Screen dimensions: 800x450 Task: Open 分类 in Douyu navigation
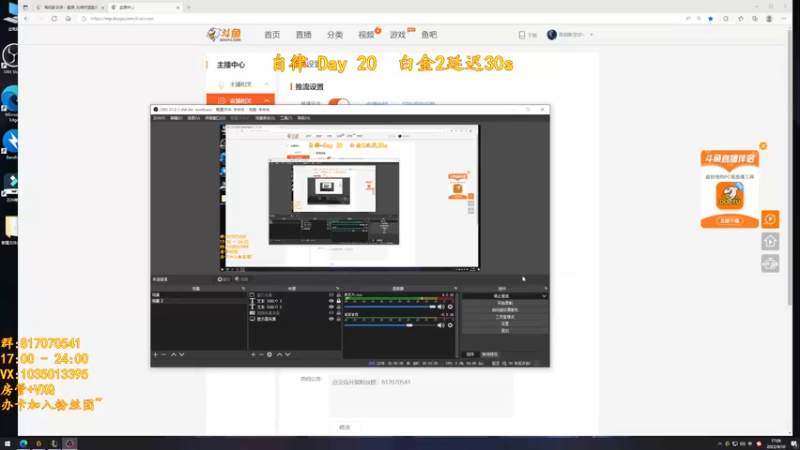(335, 35)
